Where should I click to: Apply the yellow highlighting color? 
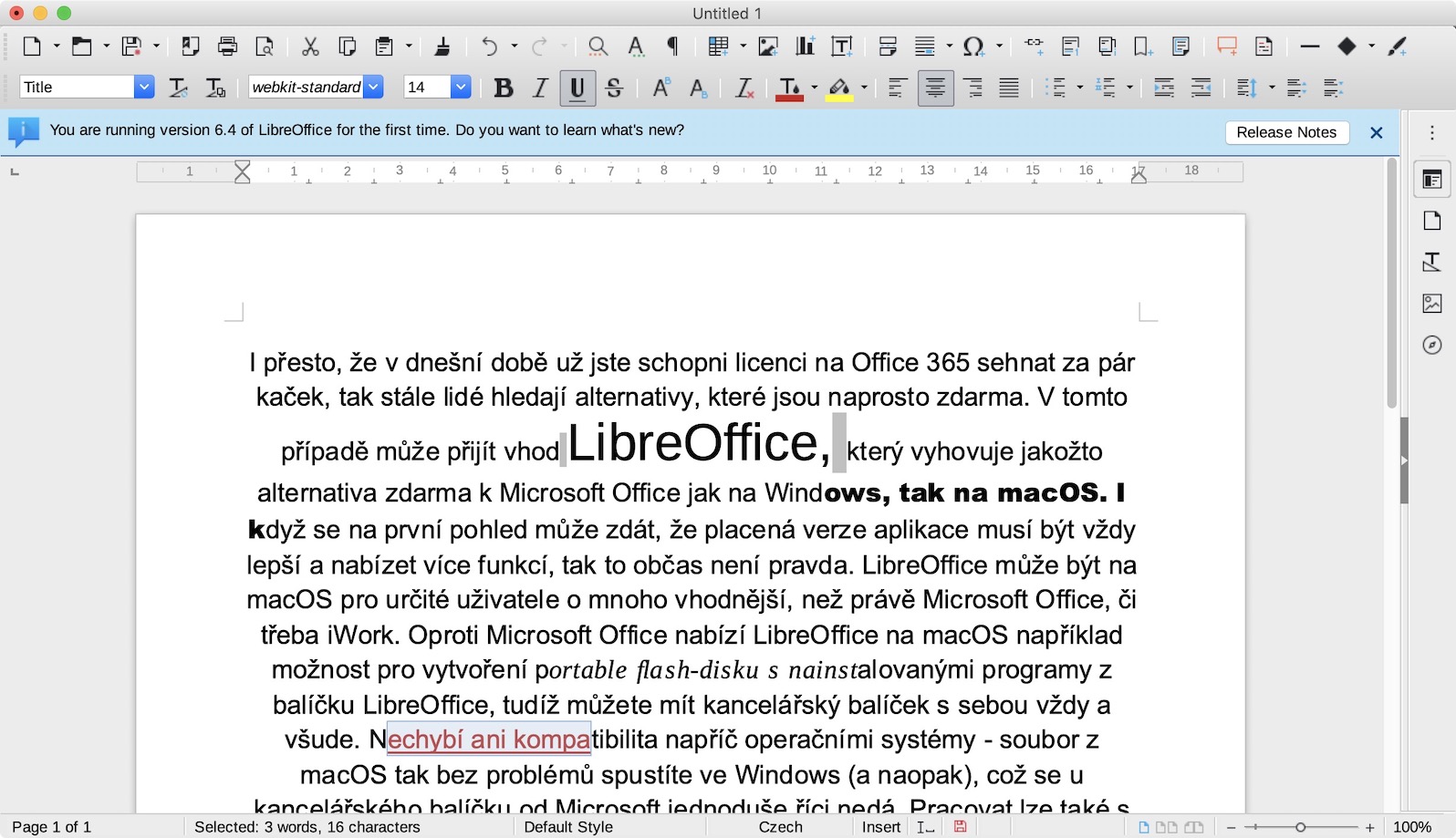839,88
